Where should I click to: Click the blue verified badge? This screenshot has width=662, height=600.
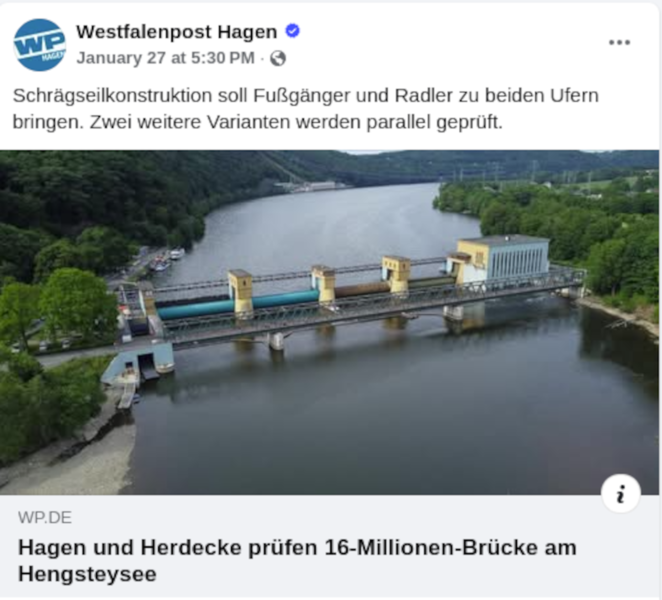click(293, 31)
